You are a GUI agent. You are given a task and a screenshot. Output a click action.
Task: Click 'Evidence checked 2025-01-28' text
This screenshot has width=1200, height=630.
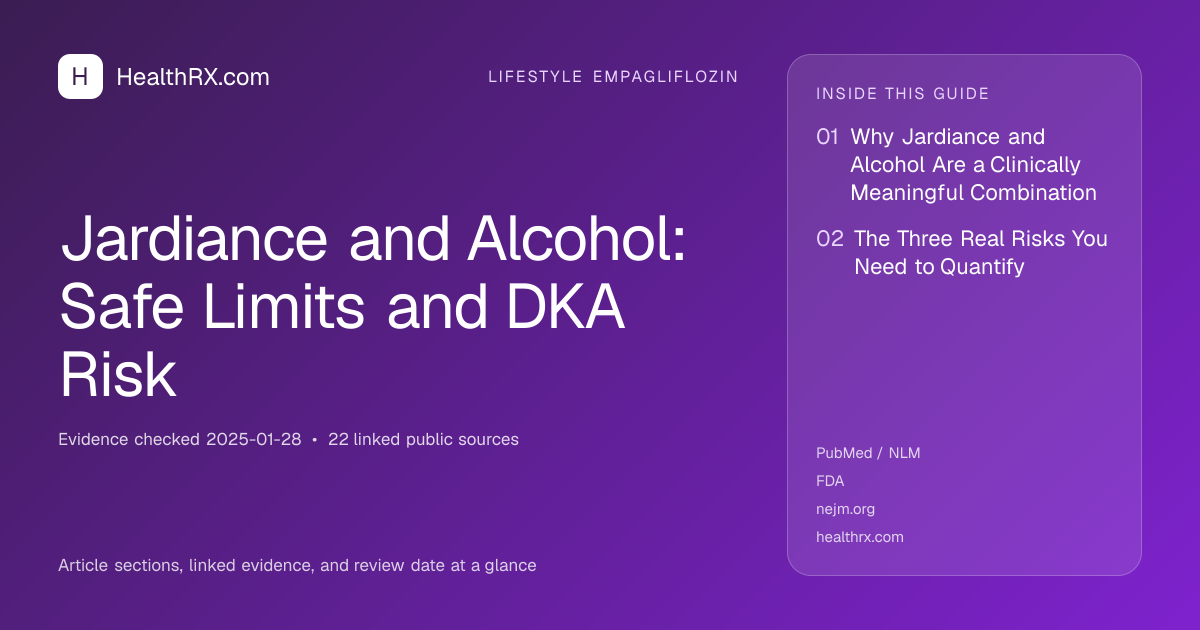180,439
